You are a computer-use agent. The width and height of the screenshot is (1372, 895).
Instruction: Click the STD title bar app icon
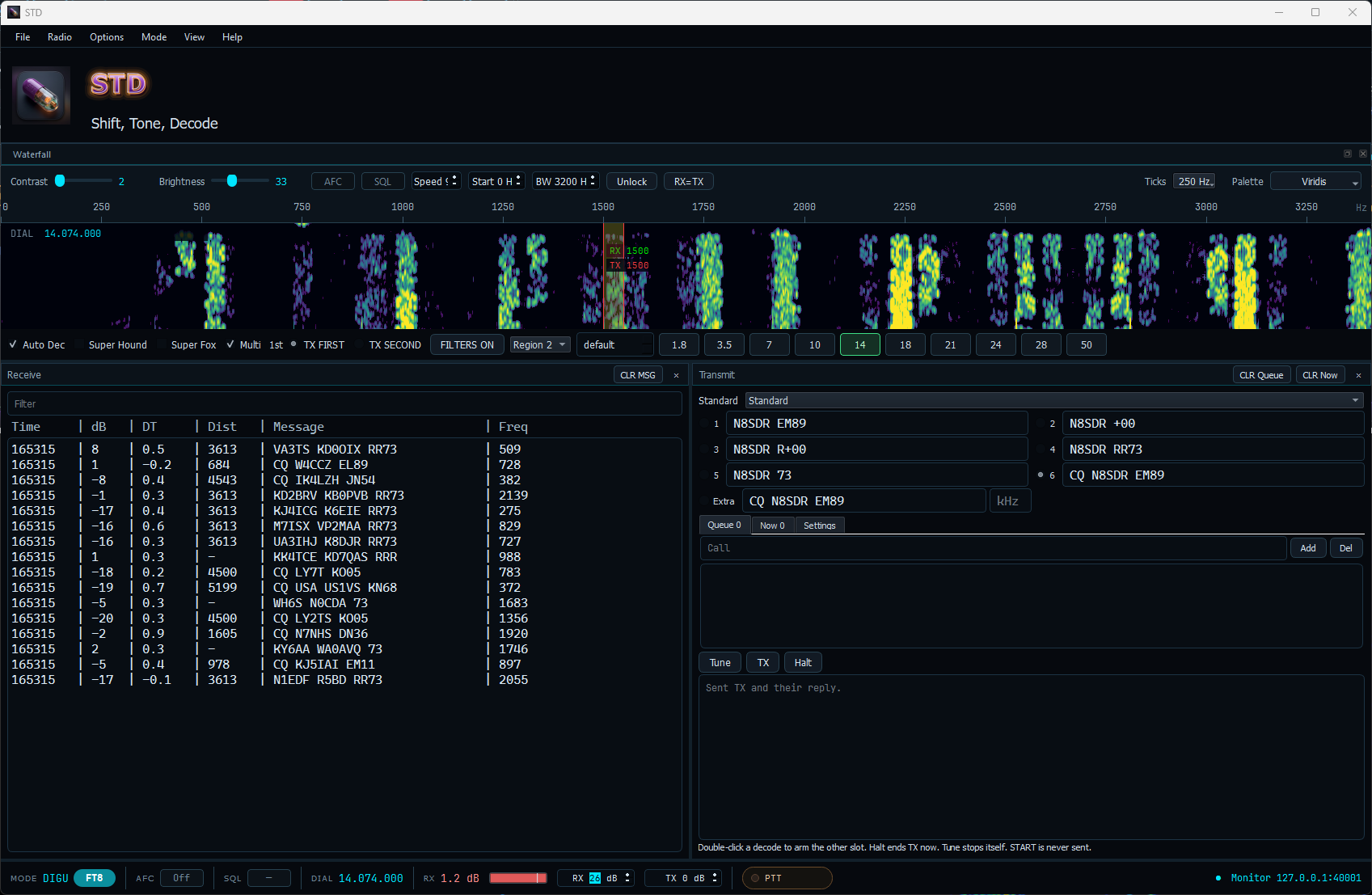tap(14, 12)
